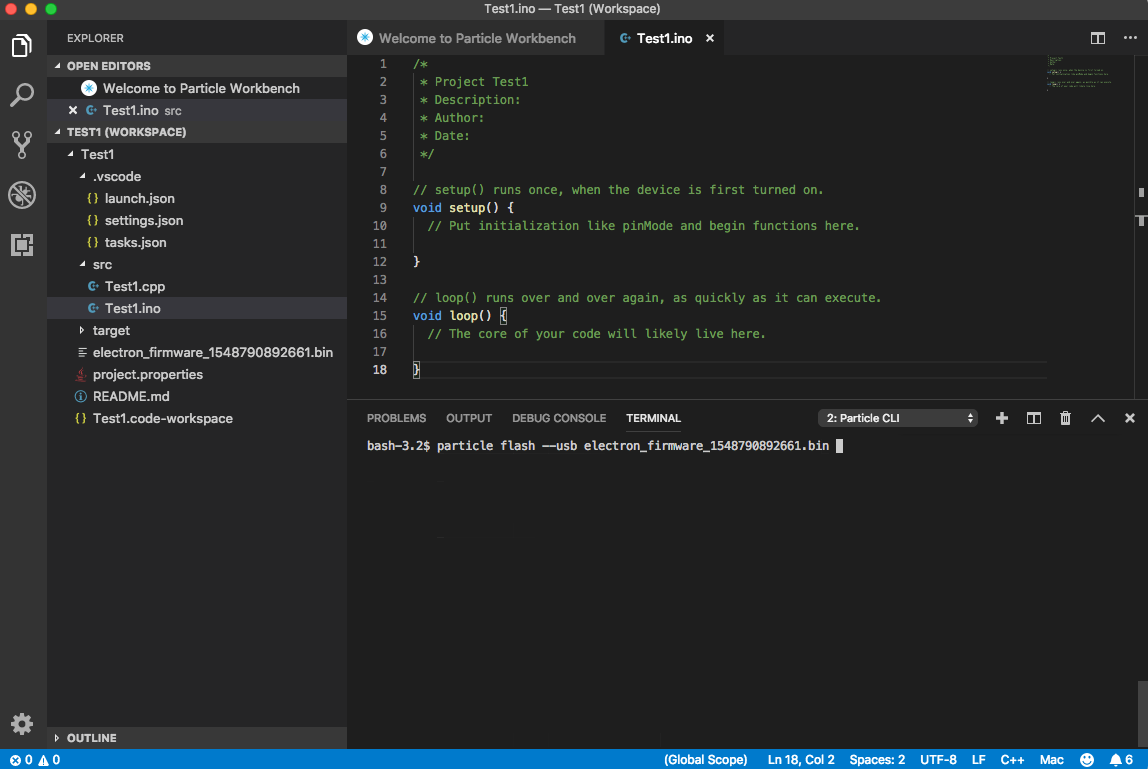The height and width of the screenshot is (769, 1148).
Task: Open the Explorer view in activity bar
Action: coord(22,45)
